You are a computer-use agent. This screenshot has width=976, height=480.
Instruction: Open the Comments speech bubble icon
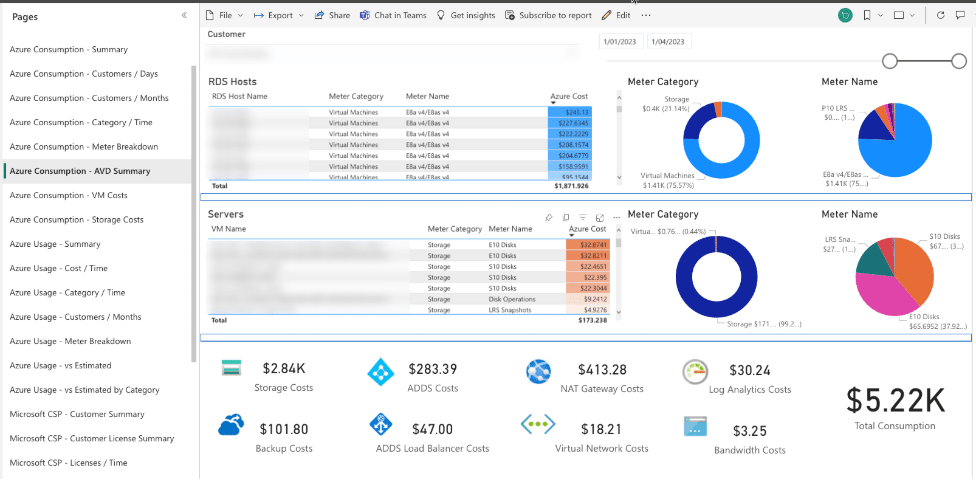pyautogui.click(x=960, y=16)
